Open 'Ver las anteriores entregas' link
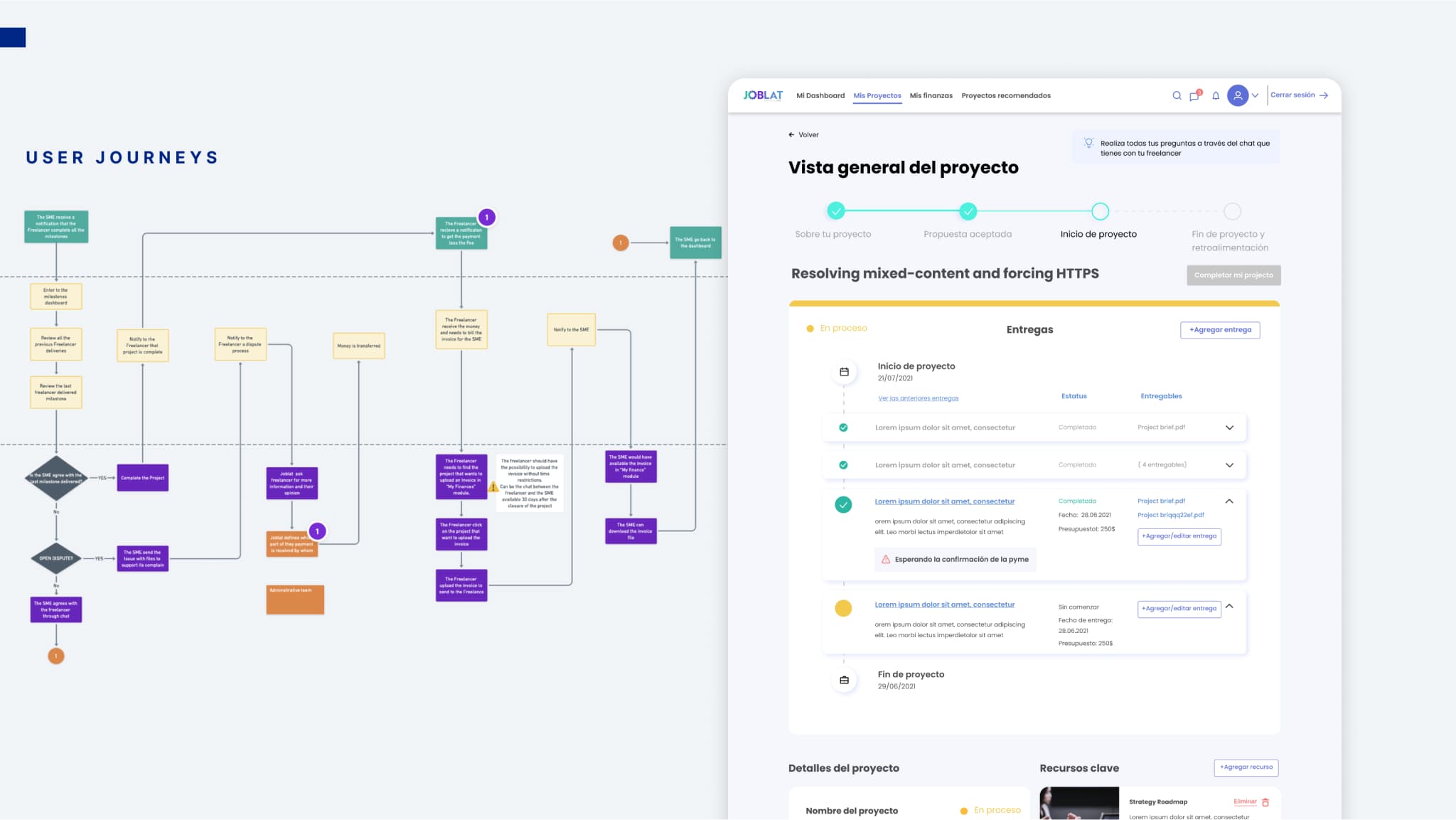Viewport: 1456px width, 820px height. click(x=918, y=398)
